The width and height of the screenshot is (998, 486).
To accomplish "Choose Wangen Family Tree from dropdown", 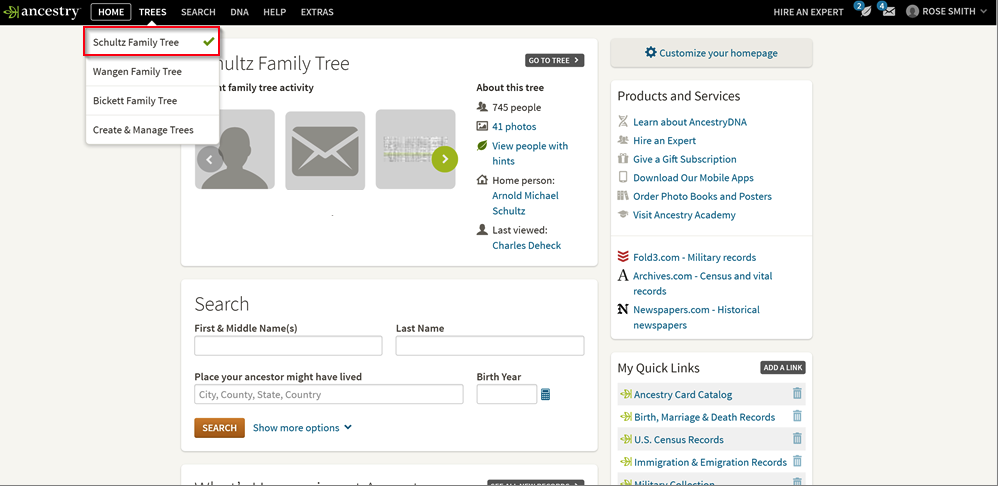I will [138, 72].
